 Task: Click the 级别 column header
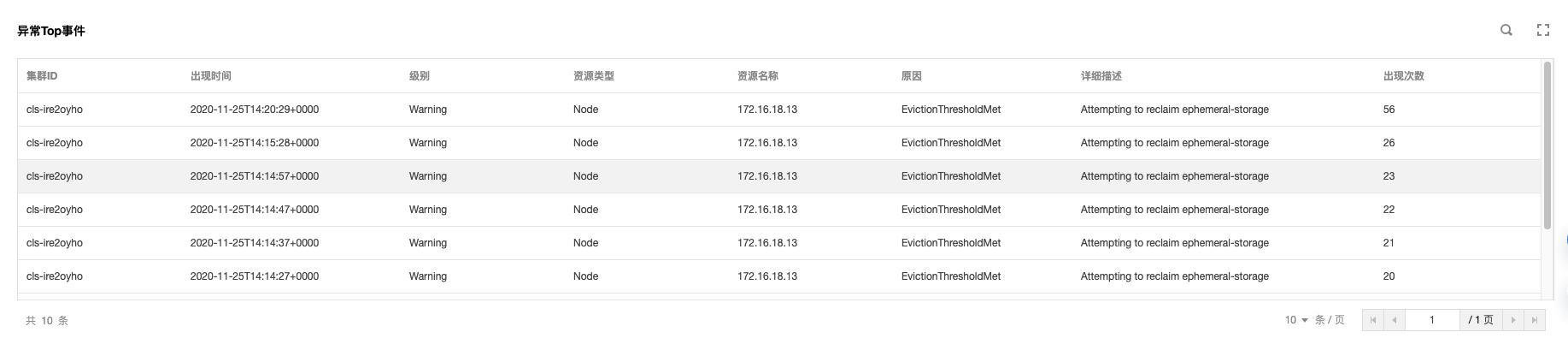420,76
